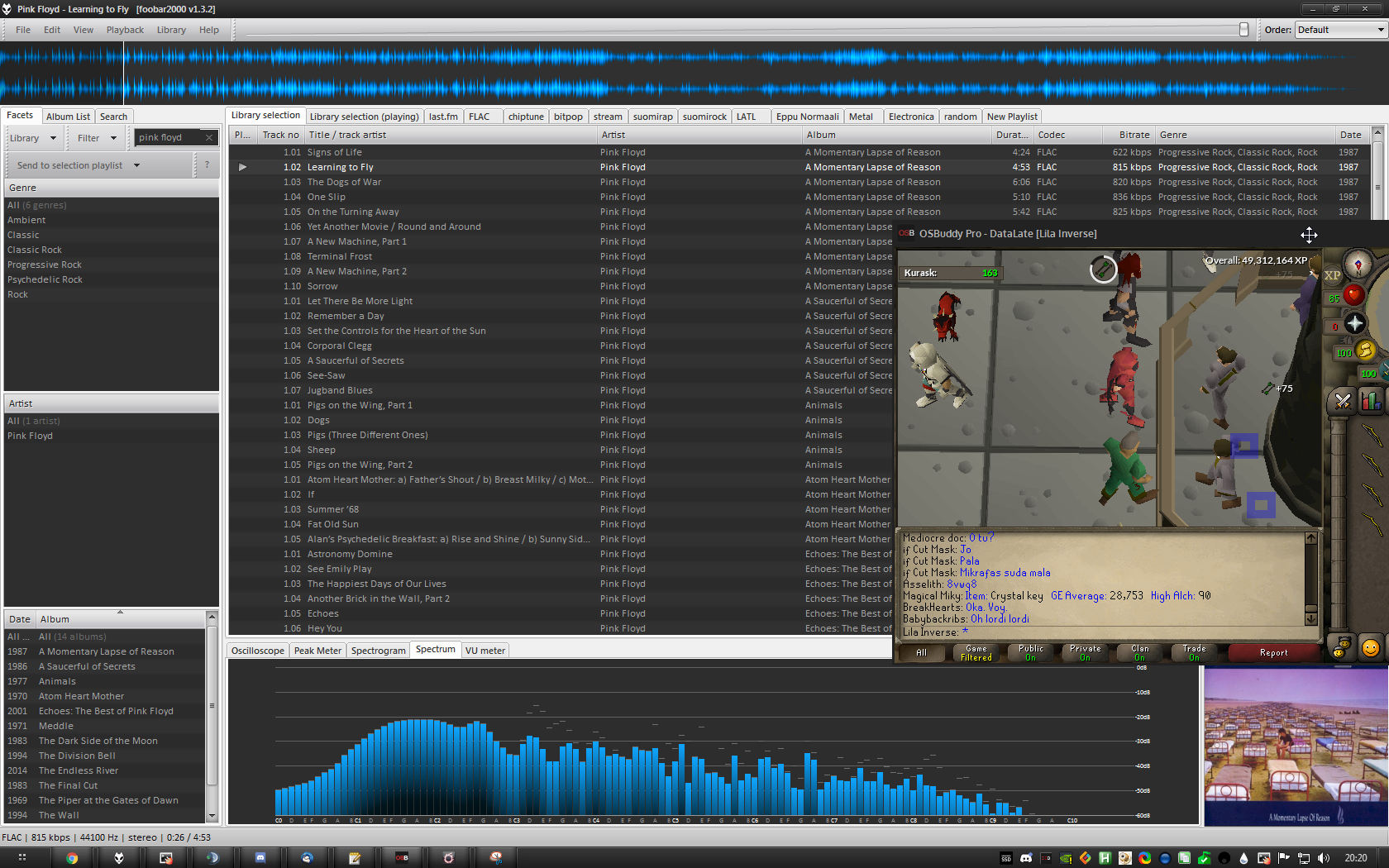Click the volume speaker tray icon
The height and width of the screenshot is (868, 1389).
tap(1324, 858)
